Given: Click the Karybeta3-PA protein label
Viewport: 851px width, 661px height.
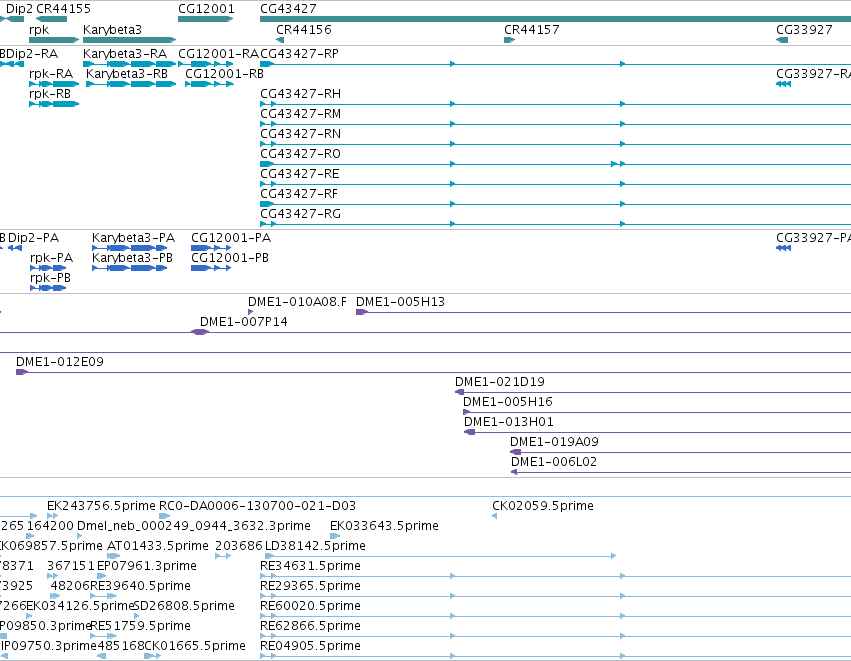Looking at the screenshot, I should 134,238.
